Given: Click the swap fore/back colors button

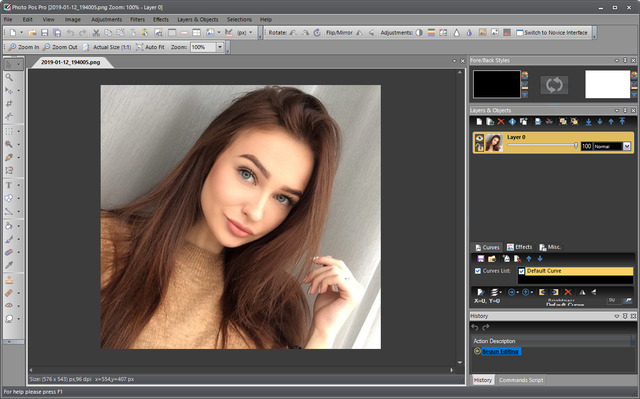Looking at the screenshot, I should pyautogui.click(x=554, y=85).
